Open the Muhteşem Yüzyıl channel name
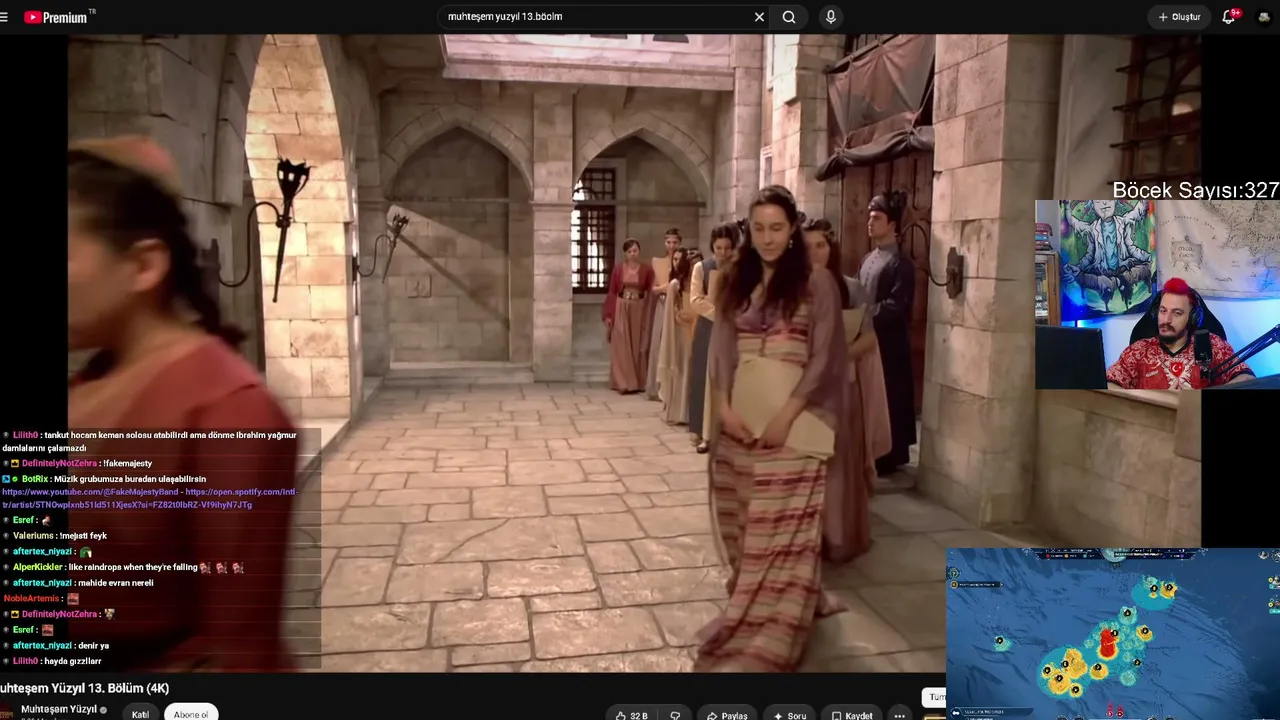The width and height of the screenshot is (1280, 720). click(59, 709)
